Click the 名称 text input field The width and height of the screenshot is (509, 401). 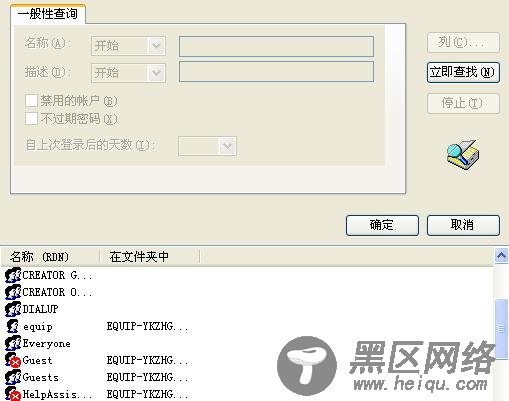pyautogui.click(x=276, y=46)
